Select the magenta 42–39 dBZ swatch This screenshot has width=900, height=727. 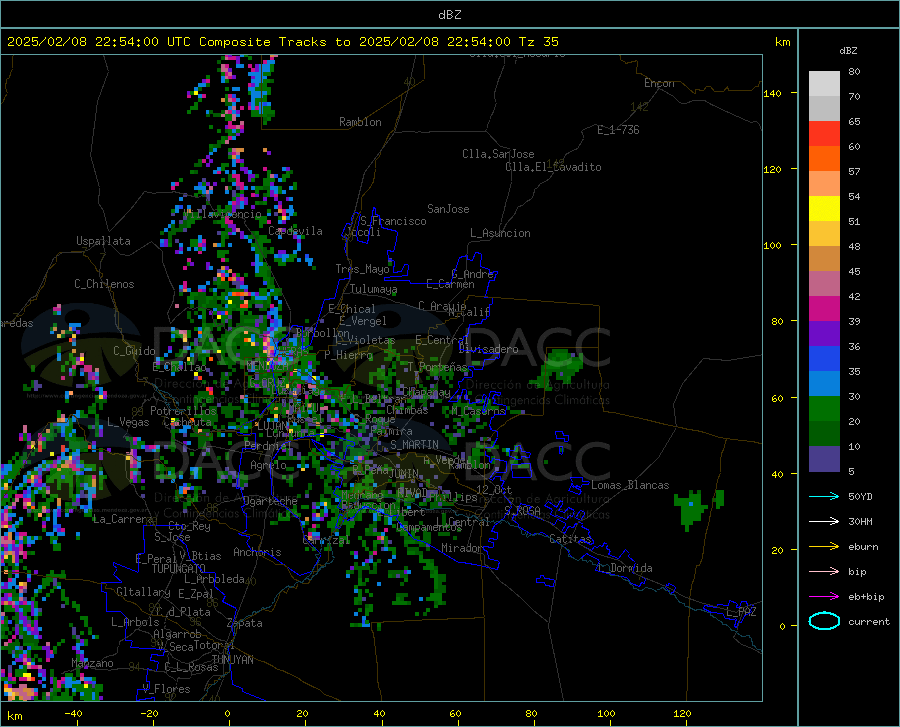click(x=824, y=309)
